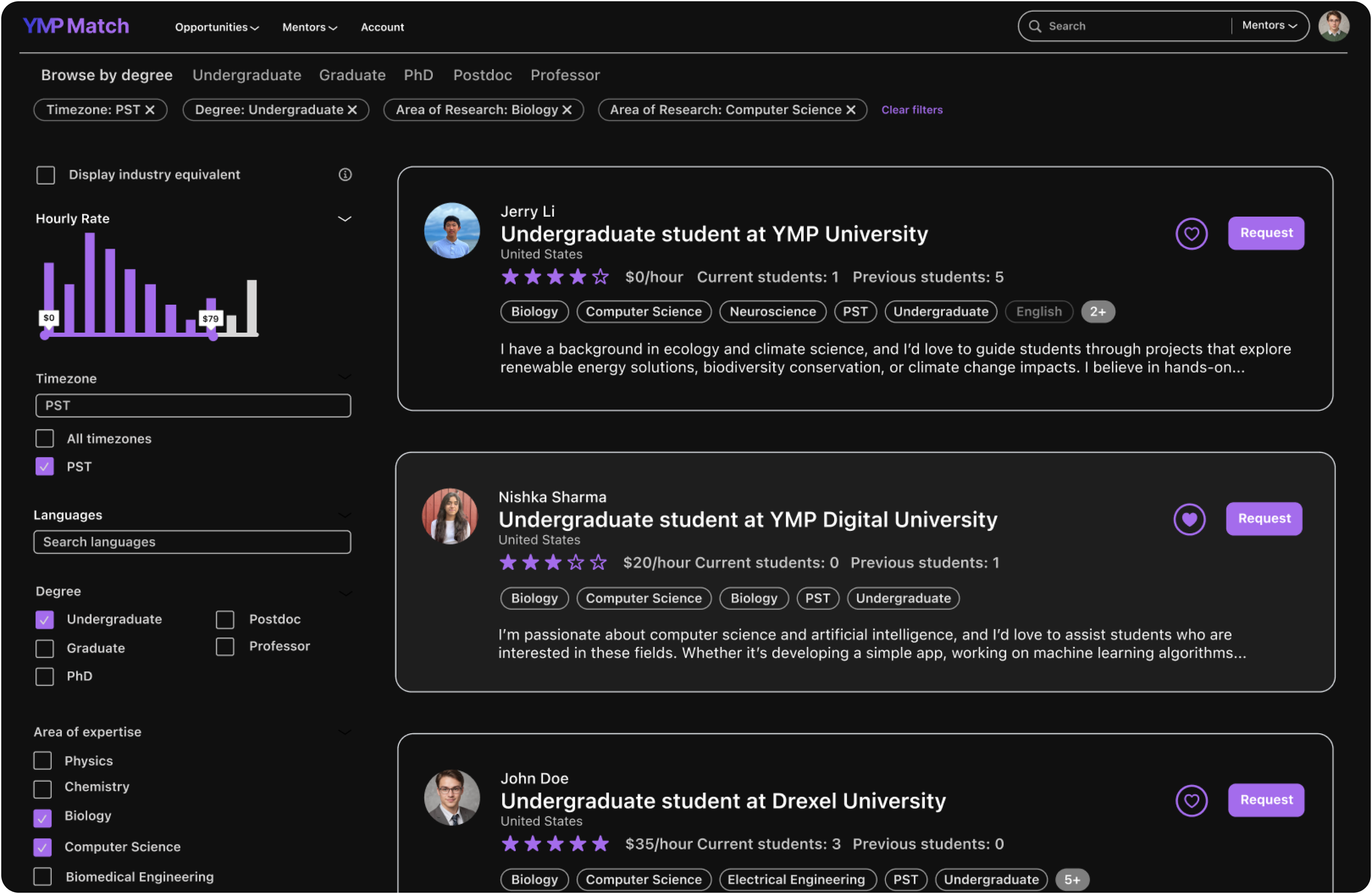Show Jerry Li's 2+ more tags
Screen dimensions: 1372x894
click(1097, 311)
